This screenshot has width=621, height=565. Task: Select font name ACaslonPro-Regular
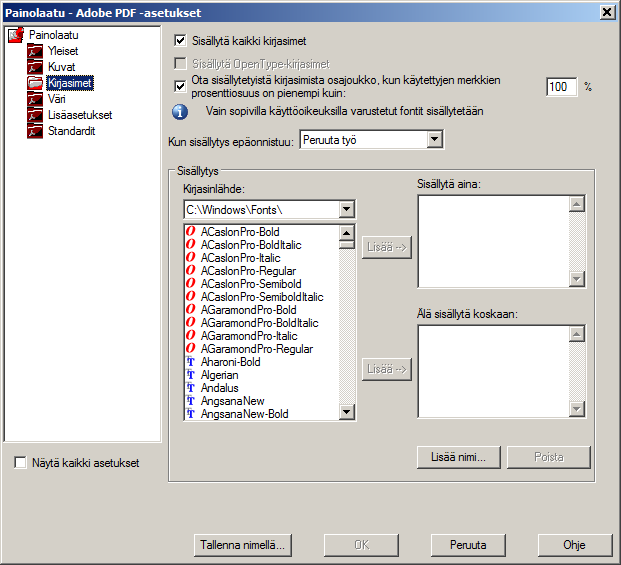pyautogui.click(x=248, y=271)
